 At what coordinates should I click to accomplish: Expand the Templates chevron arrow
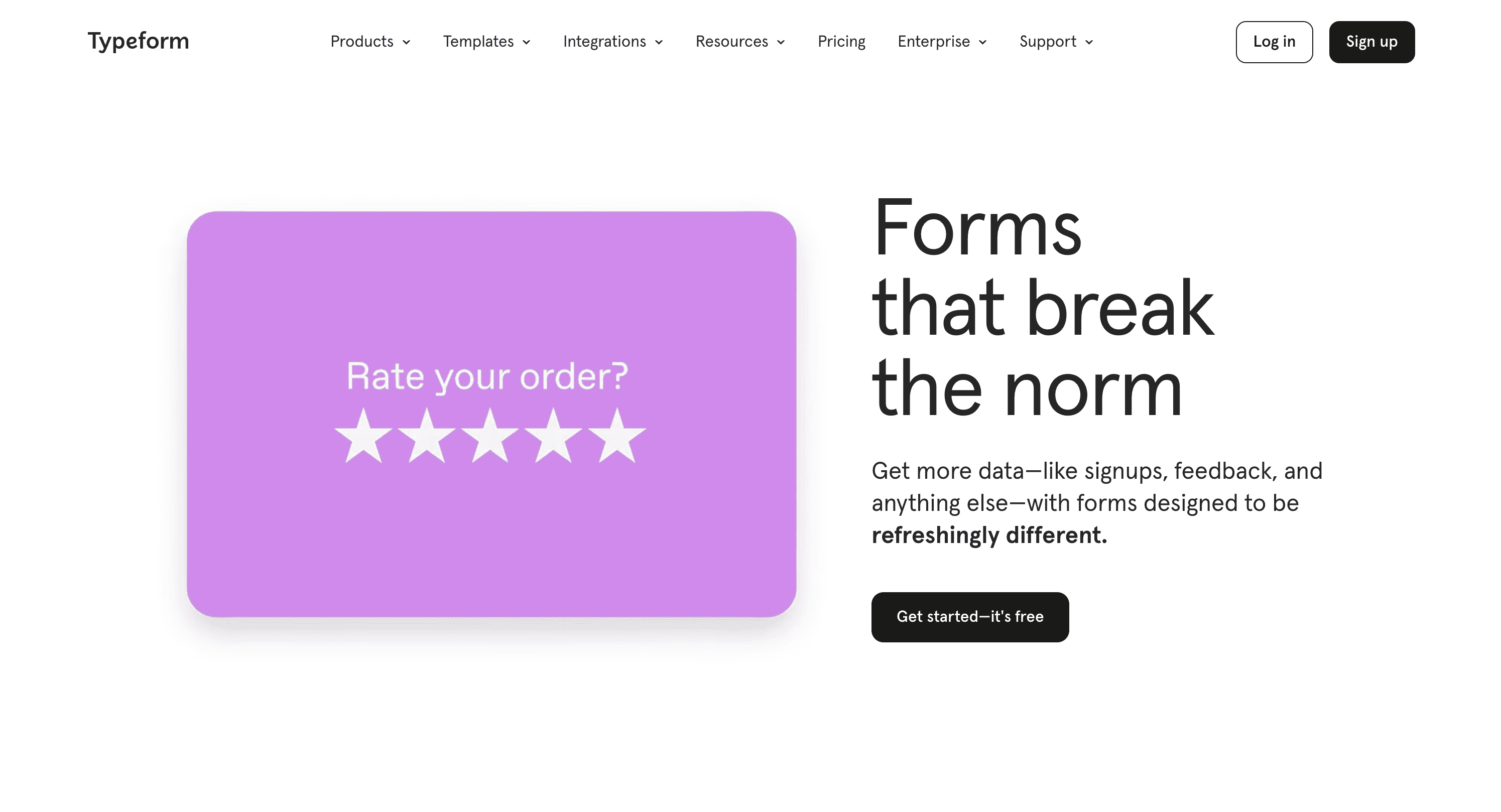527,42
